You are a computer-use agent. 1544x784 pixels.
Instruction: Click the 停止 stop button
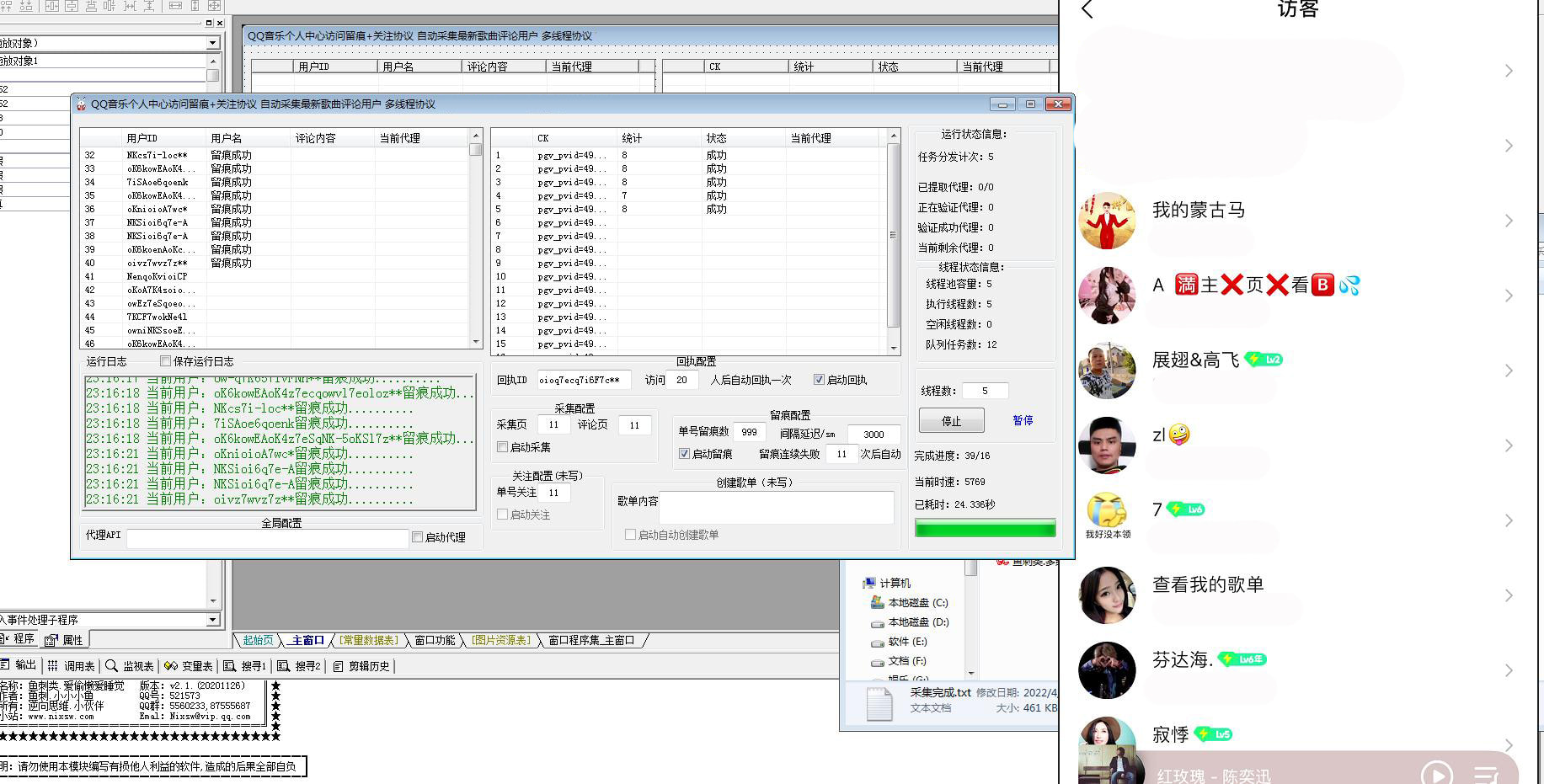(951, 420)
